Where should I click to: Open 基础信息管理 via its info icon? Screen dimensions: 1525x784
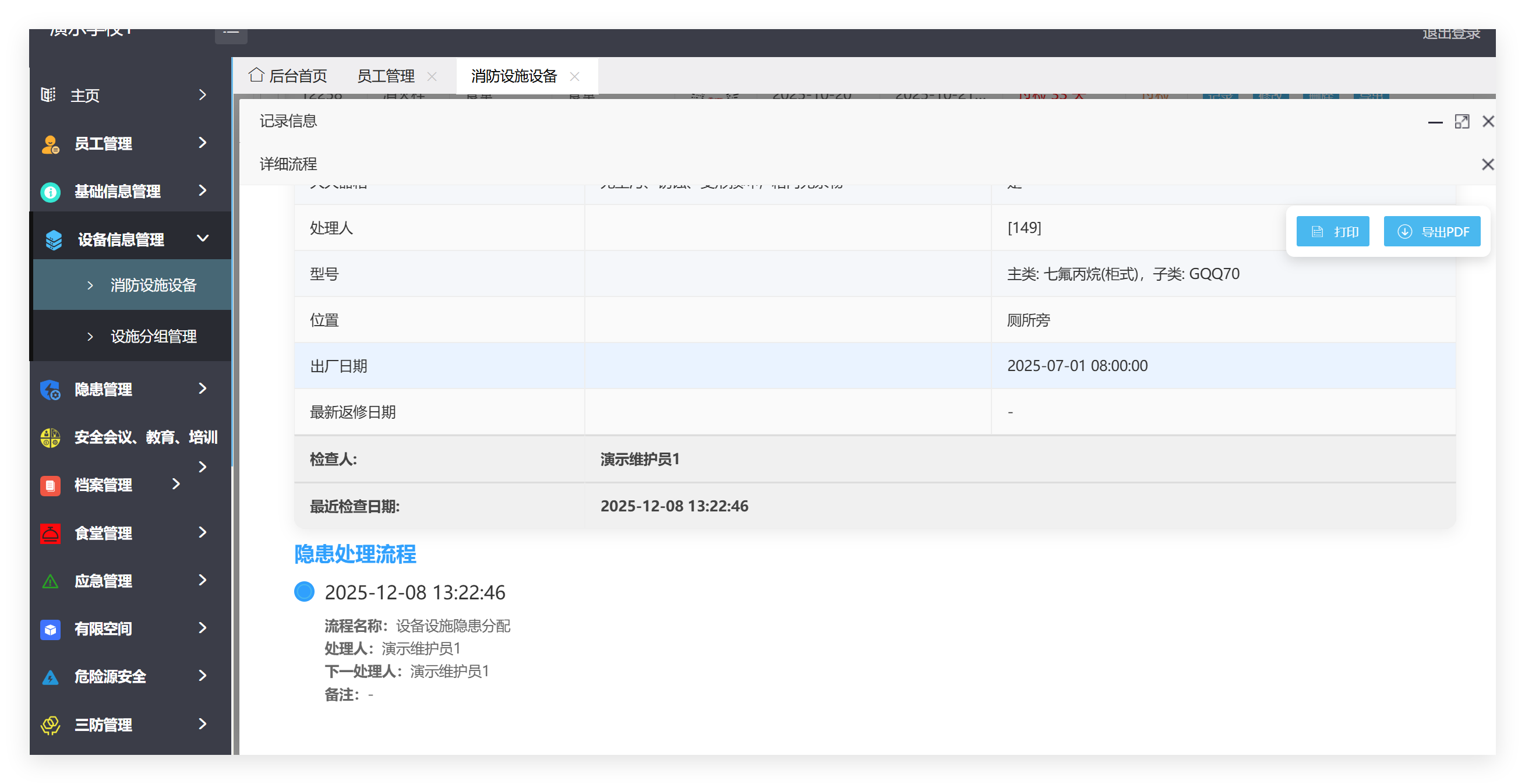(x=50, y=191)
